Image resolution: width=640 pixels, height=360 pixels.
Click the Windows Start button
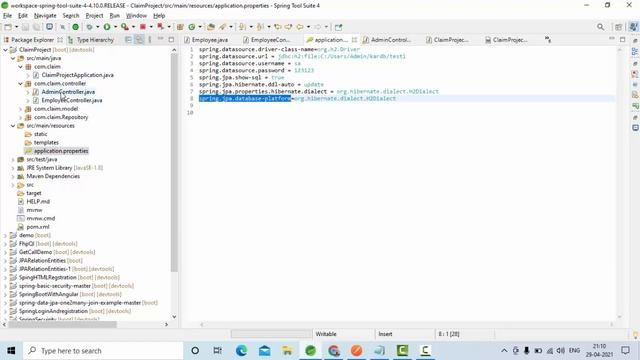(11, 351)
